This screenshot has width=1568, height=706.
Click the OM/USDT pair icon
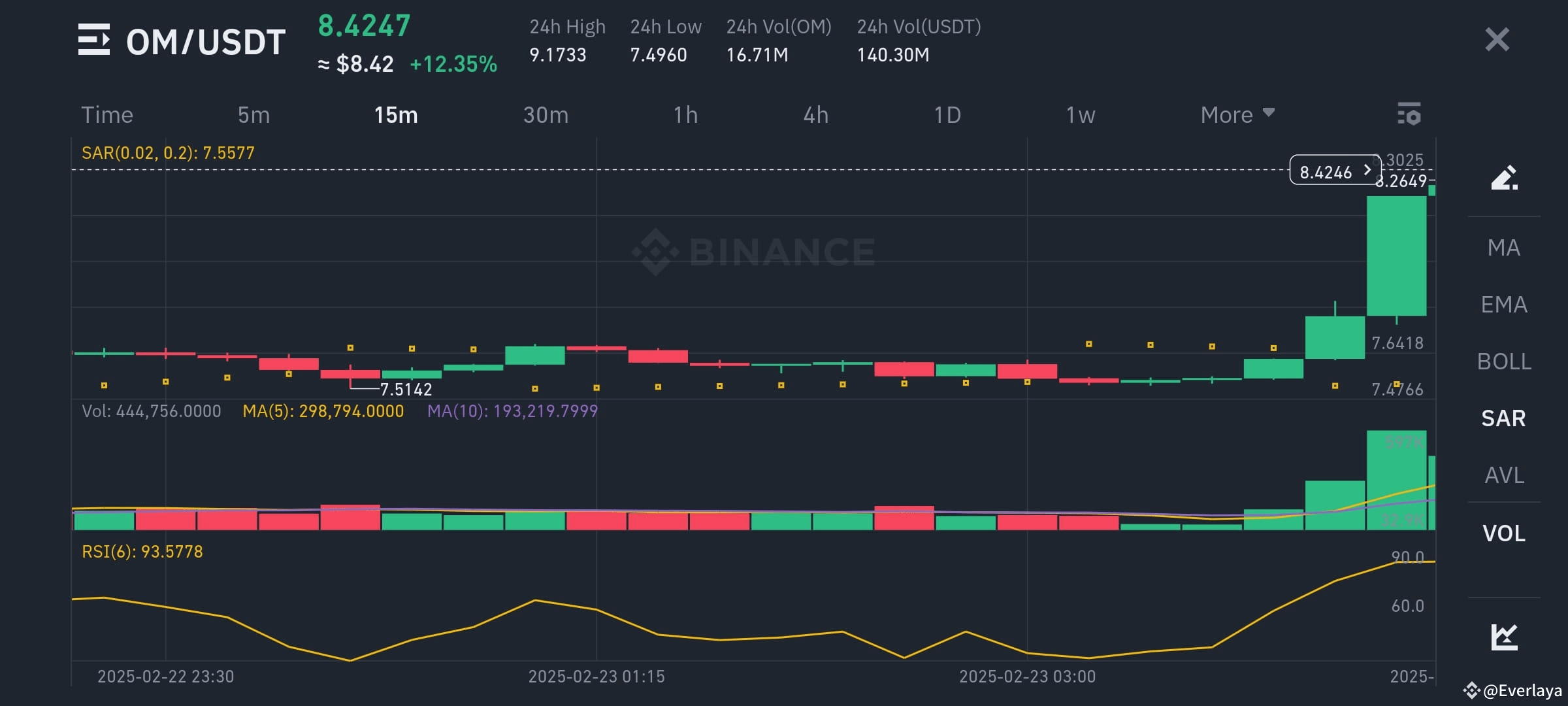point(93,41)
